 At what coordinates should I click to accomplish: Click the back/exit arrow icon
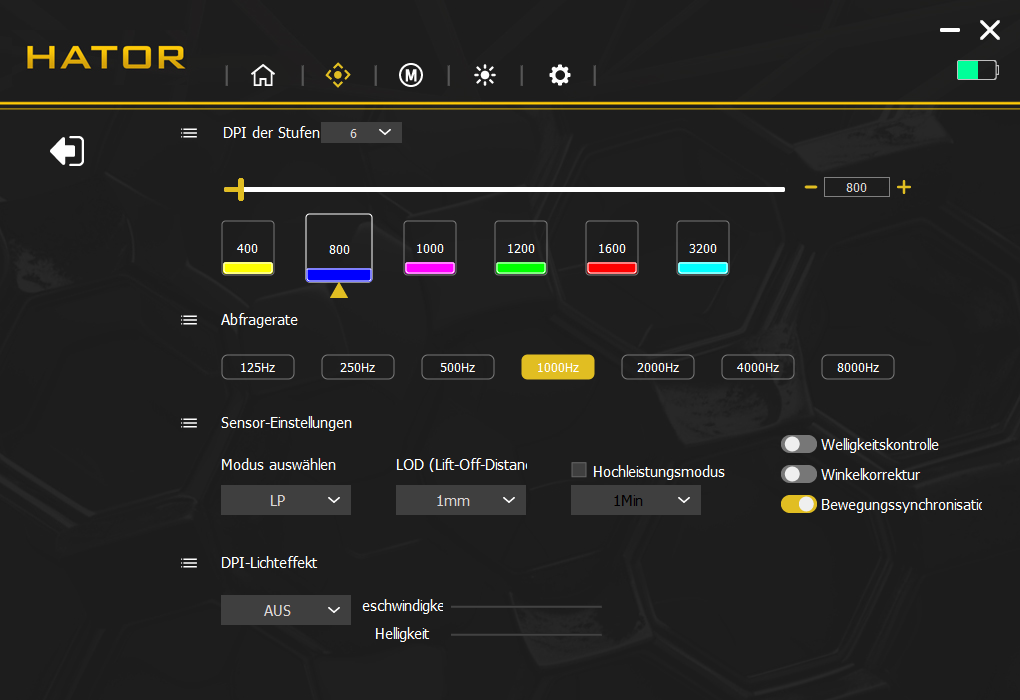pyautogui.click(x=67, y=151)
